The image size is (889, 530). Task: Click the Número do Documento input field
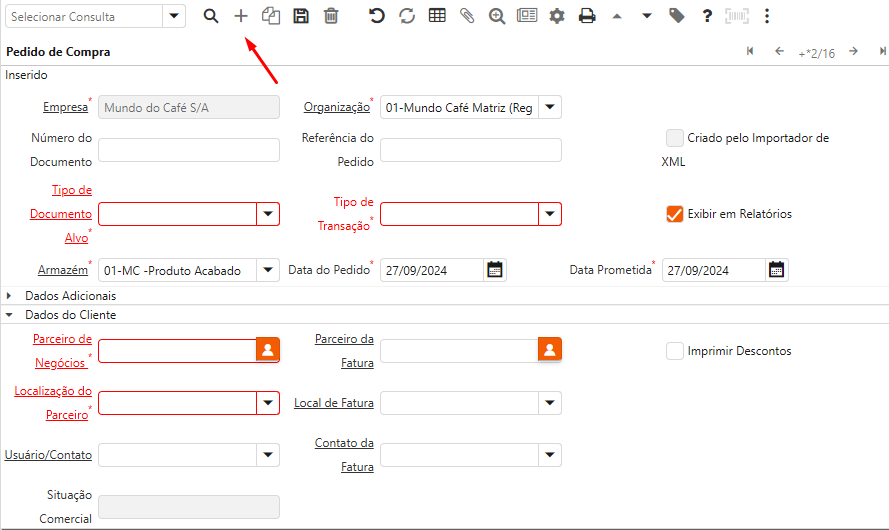[x=189, y=150]
